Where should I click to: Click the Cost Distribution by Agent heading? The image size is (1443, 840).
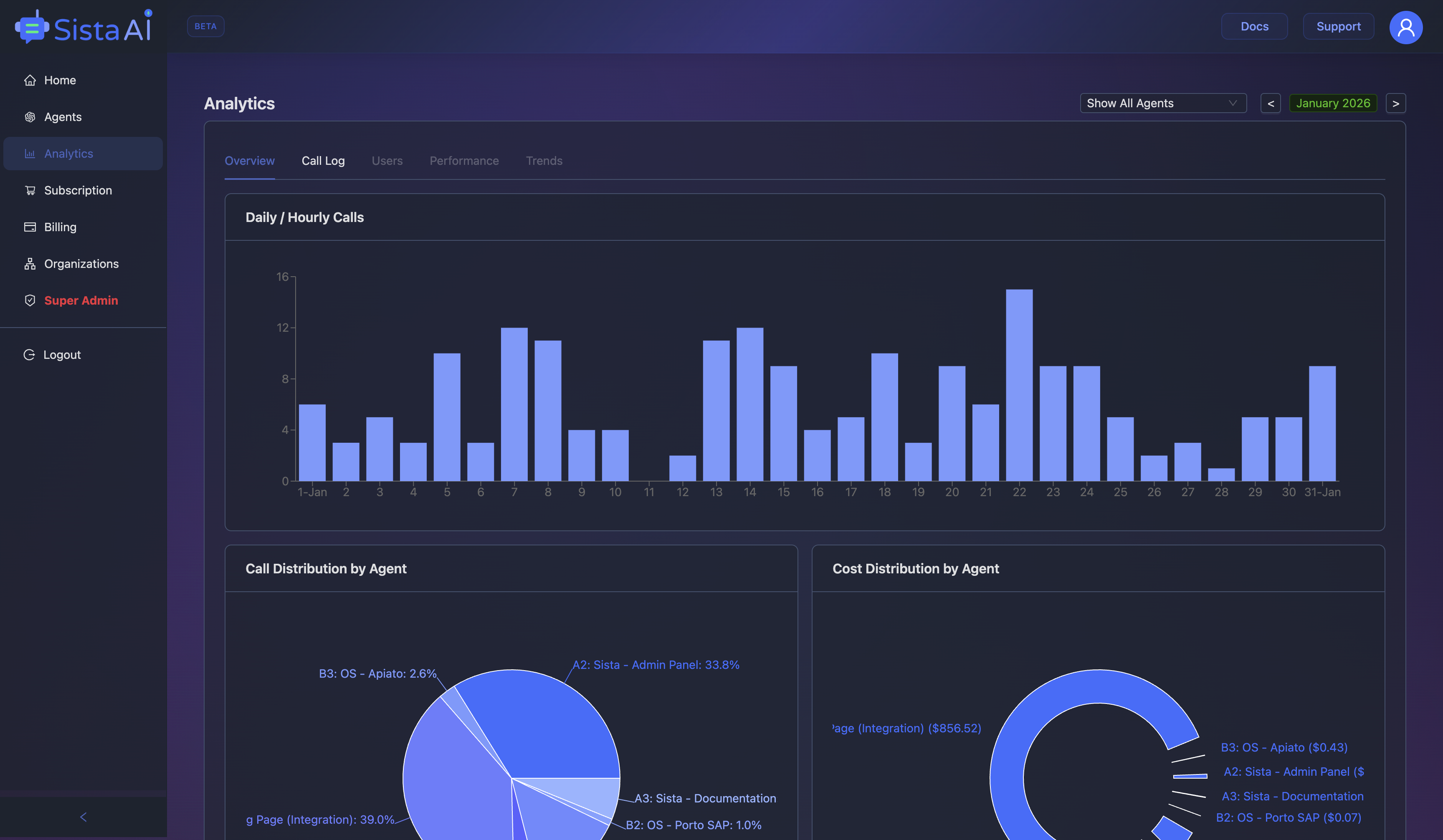pos(916,569)
